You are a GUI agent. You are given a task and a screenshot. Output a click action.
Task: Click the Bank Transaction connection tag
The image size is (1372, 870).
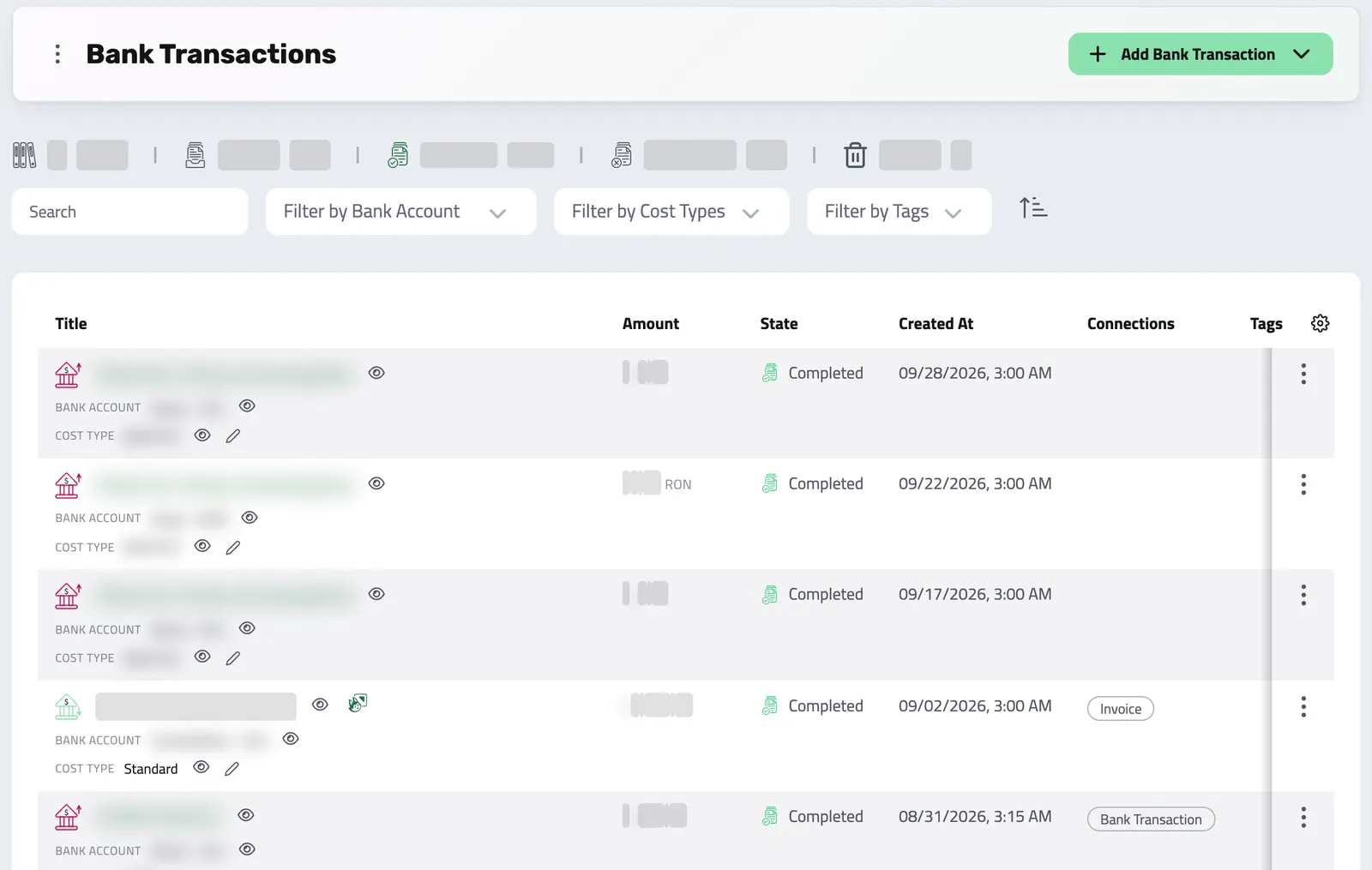point(1151,819)
